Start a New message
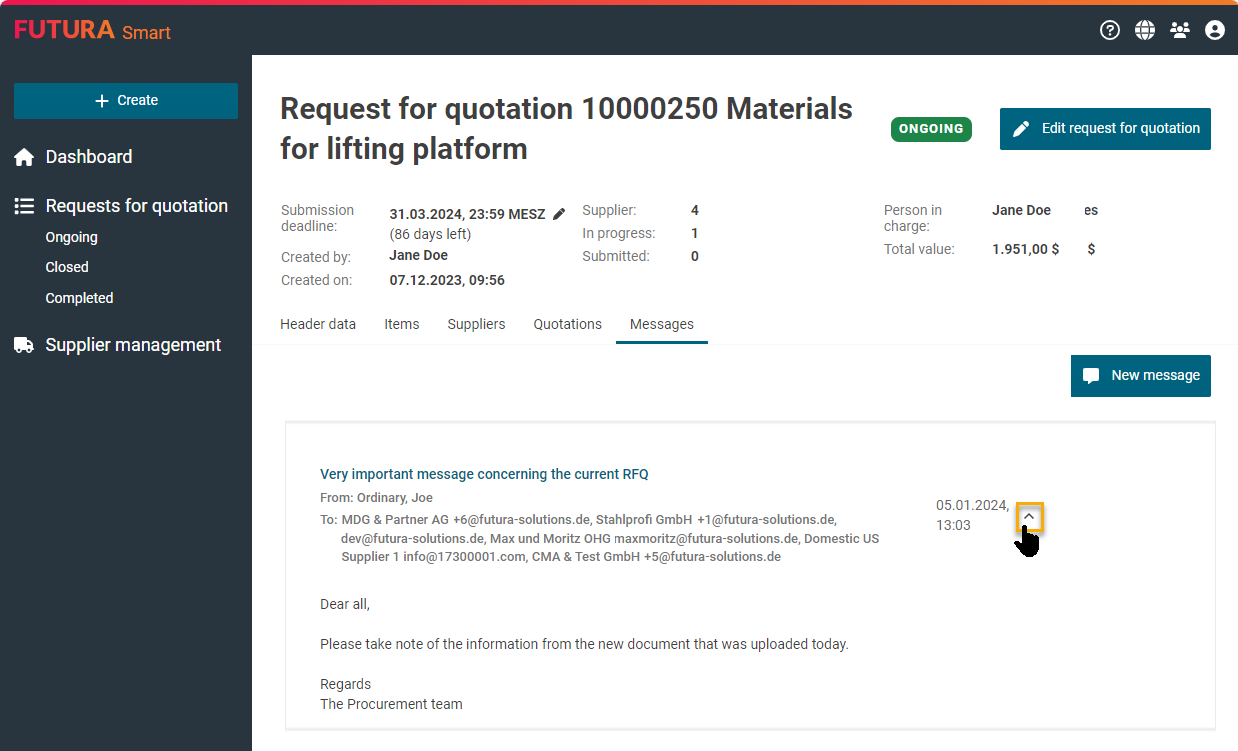The width and height of the screenshot is (1238, 751). pos(1140,376)
